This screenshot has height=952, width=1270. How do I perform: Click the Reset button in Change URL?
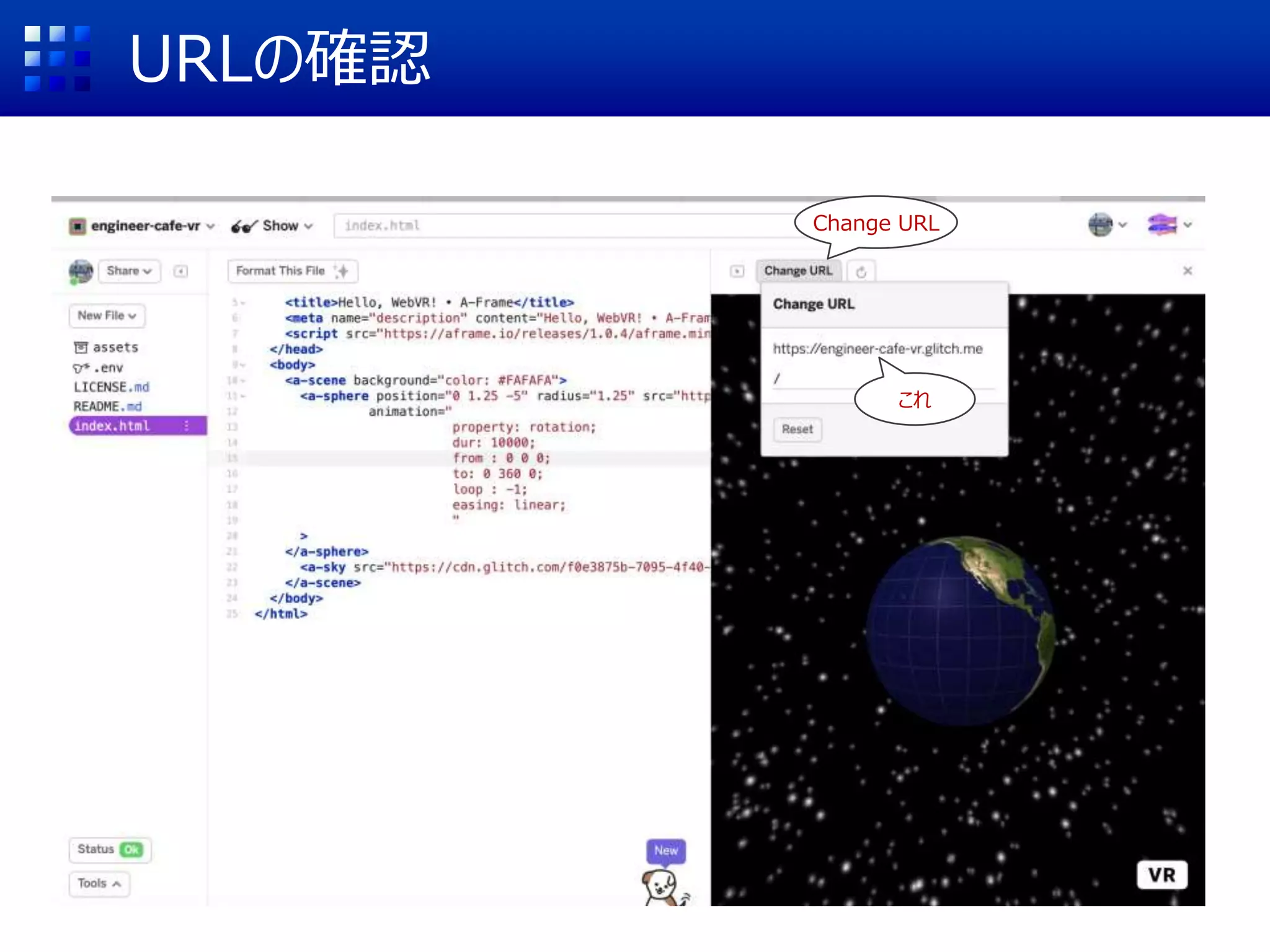tap(797, 429)
